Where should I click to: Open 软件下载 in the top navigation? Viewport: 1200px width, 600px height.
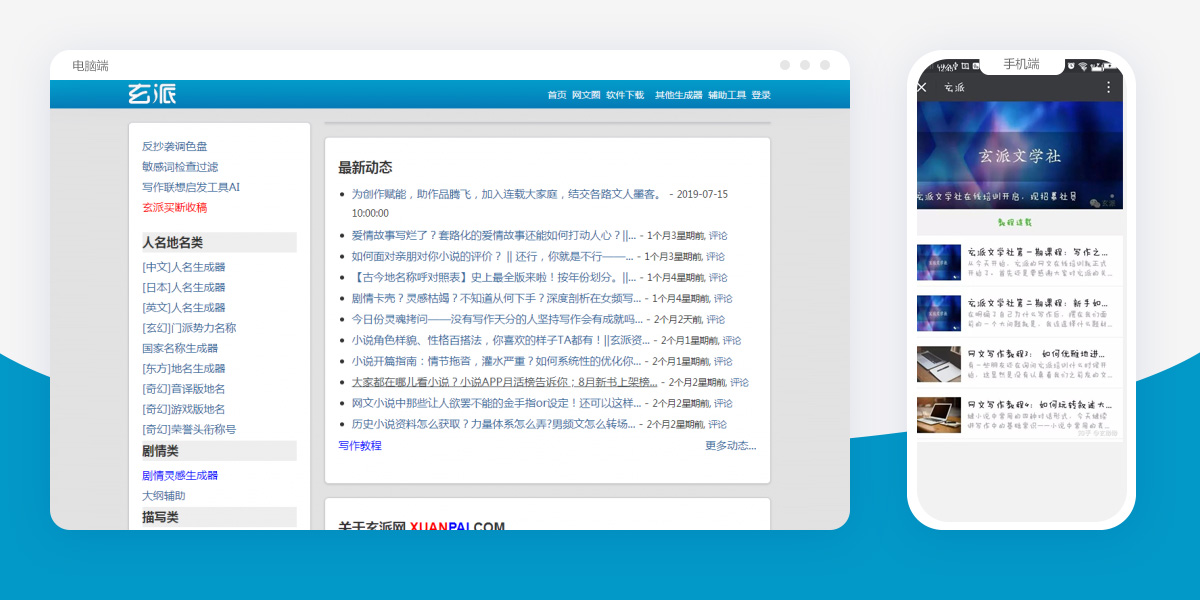click(625, 96)
